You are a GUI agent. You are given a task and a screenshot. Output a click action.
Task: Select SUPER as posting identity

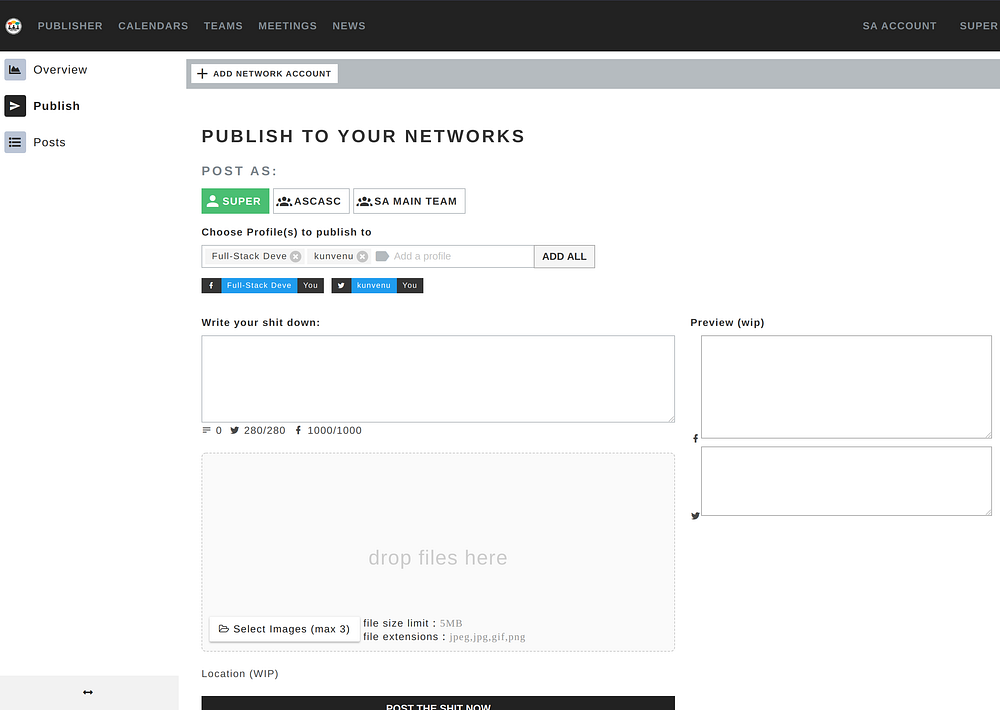(235, 201)
